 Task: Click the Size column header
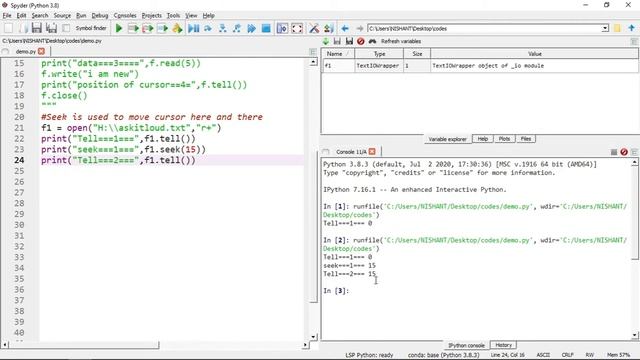tap(417, 54)
